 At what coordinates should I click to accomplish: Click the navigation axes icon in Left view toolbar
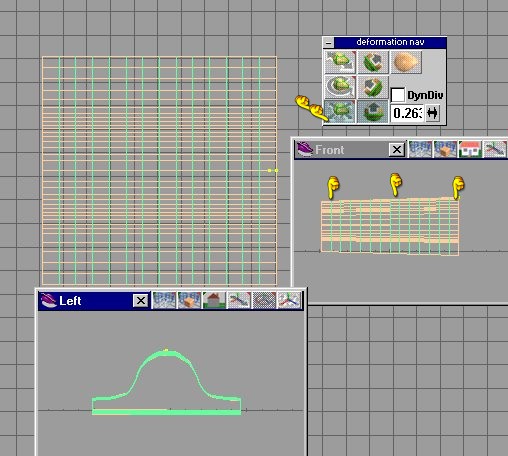coord(239,300)
